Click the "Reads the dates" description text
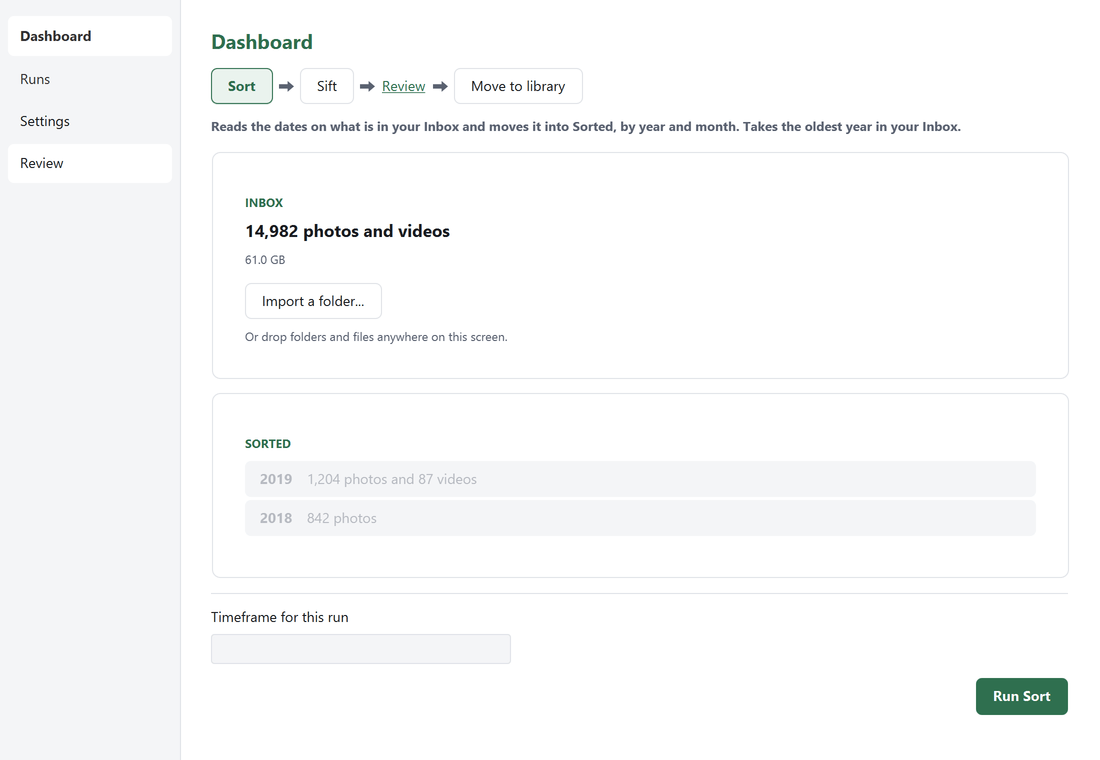1100x760 pixels. tap(586, 127)
